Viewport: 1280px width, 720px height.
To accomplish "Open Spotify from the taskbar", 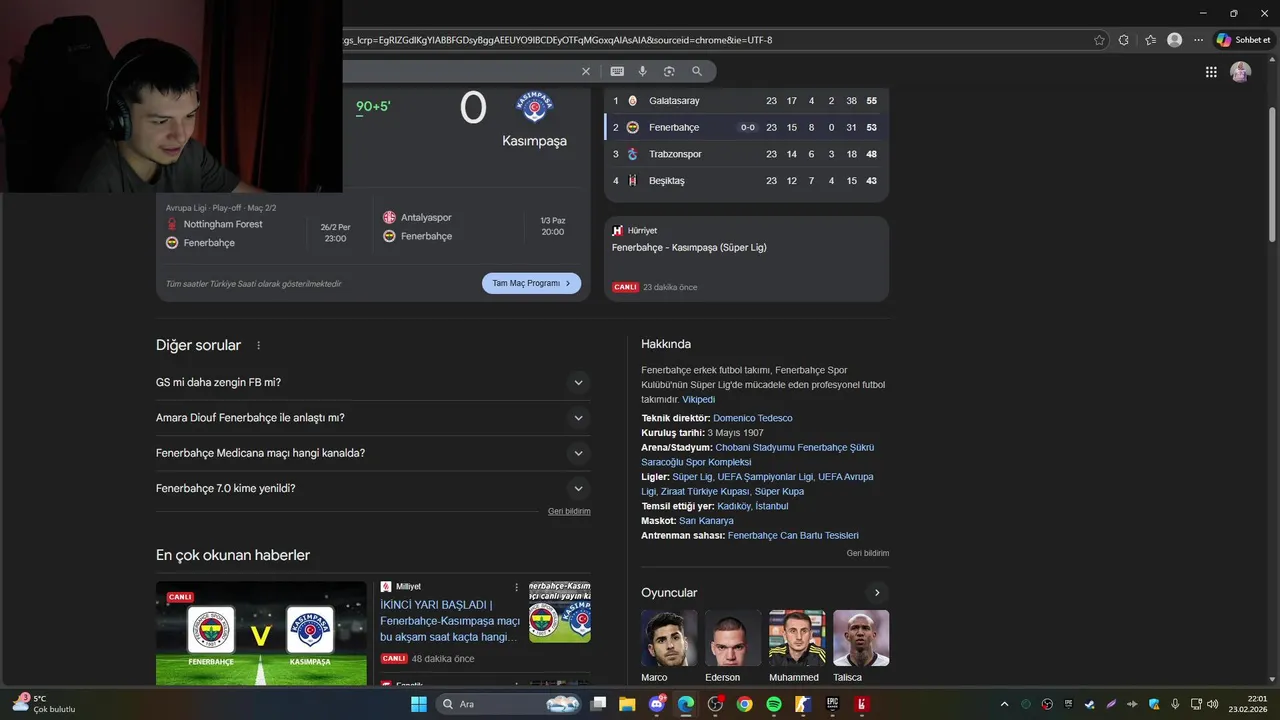I will [773, 704].
